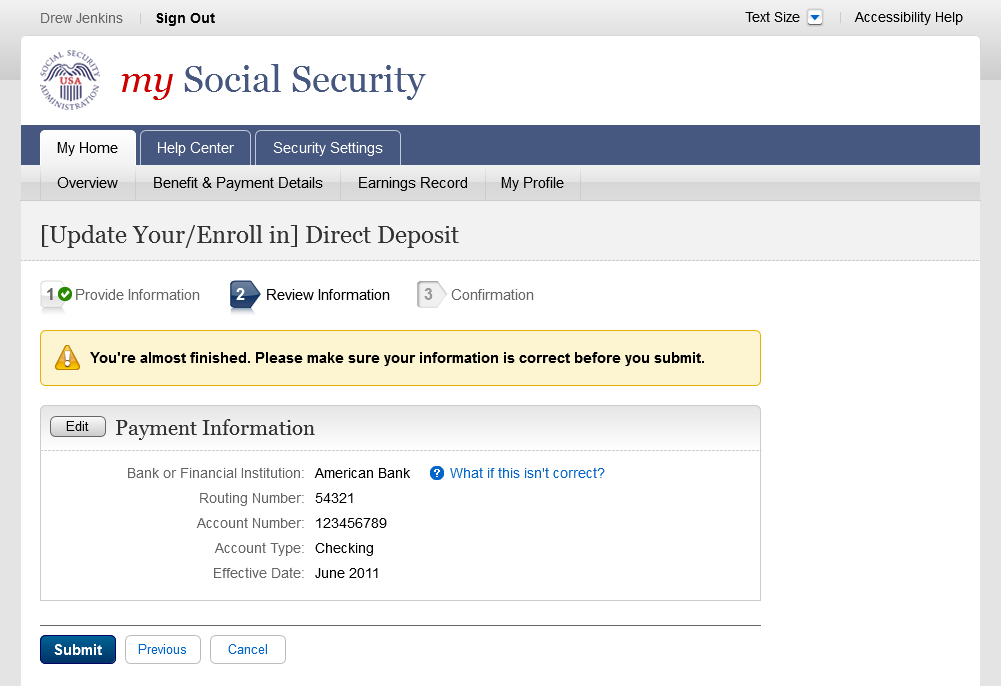Open the Text Size dropdown arrow
This screenshot has width=1008, height=693.
click(814, 18)
